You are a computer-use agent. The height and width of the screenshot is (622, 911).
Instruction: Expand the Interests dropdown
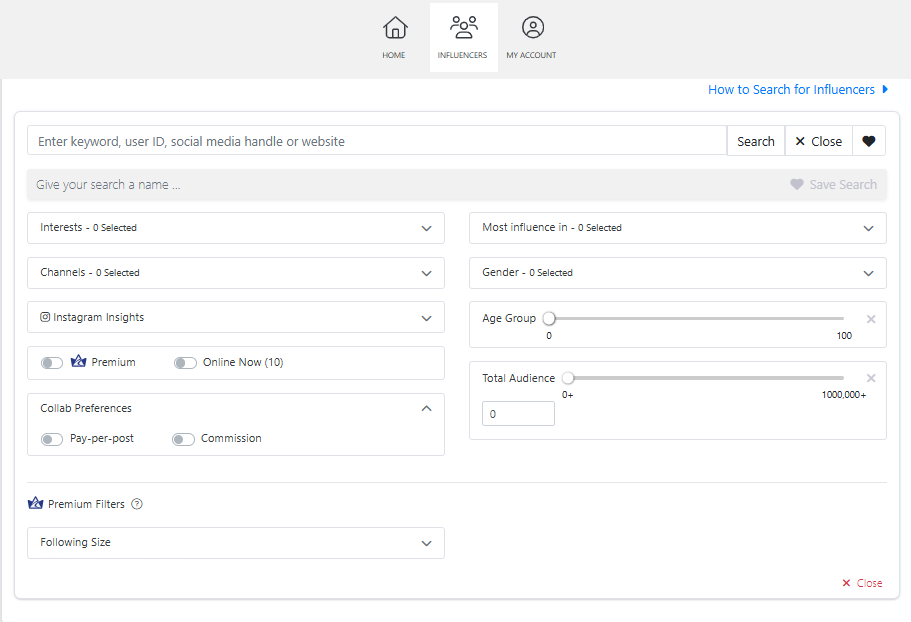tap(236, 228)
